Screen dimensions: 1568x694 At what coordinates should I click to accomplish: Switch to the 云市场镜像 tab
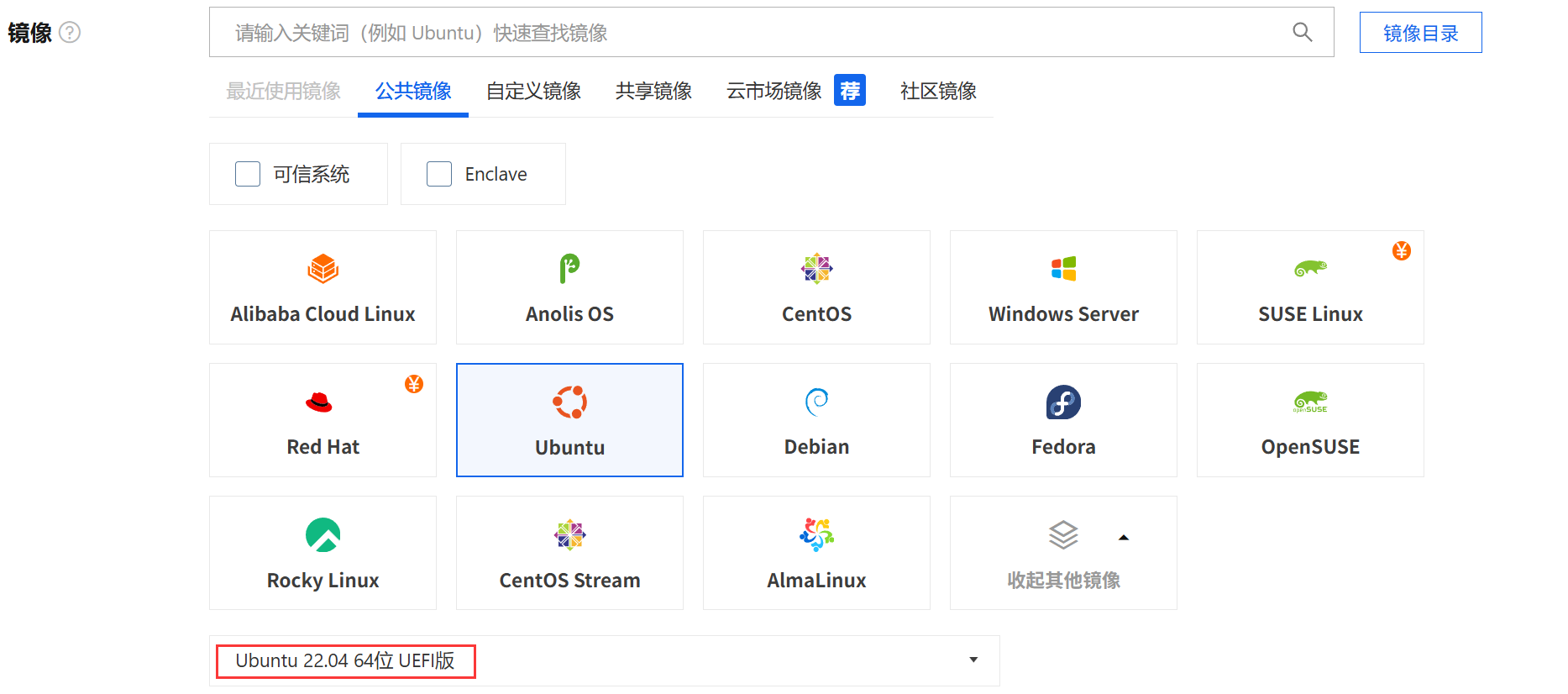pos(774,91)
